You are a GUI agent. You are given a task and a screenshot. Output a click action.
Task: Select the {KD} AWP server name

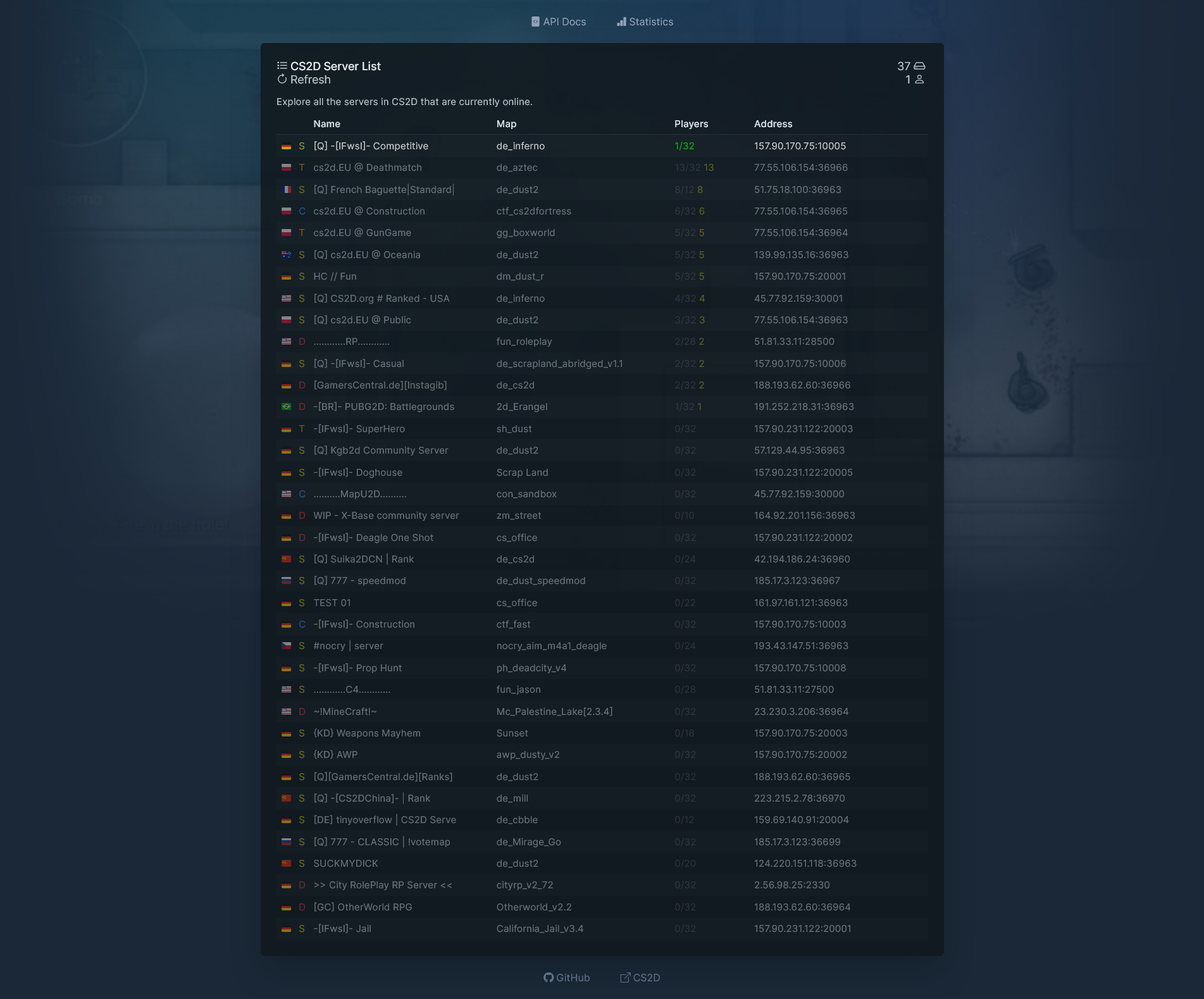335,755
